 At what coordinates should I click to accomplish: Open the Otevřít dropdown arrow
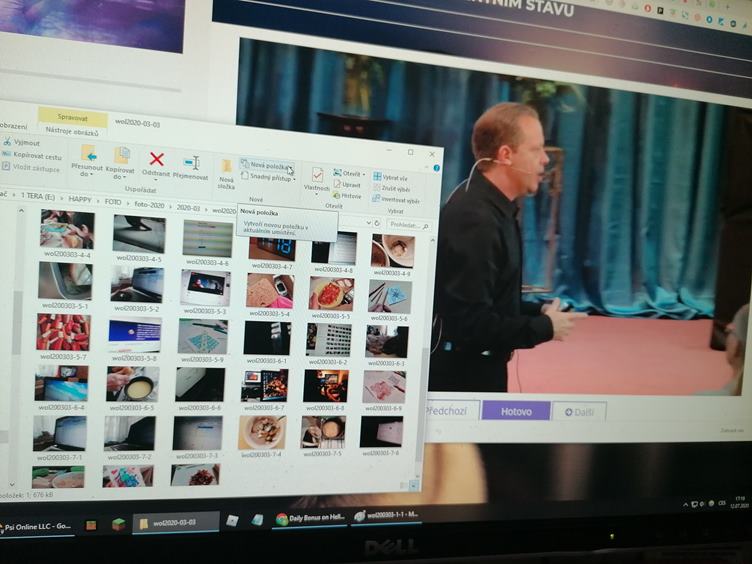(x=364, y=174)
